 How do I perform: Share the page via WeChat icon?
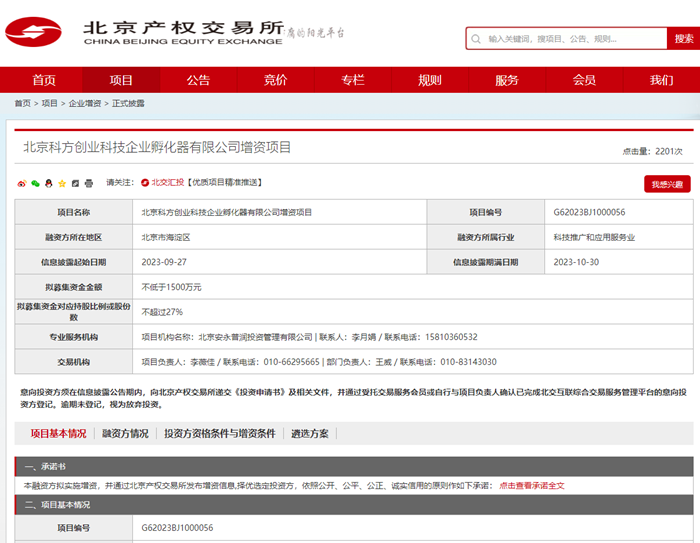pos(35,183)
